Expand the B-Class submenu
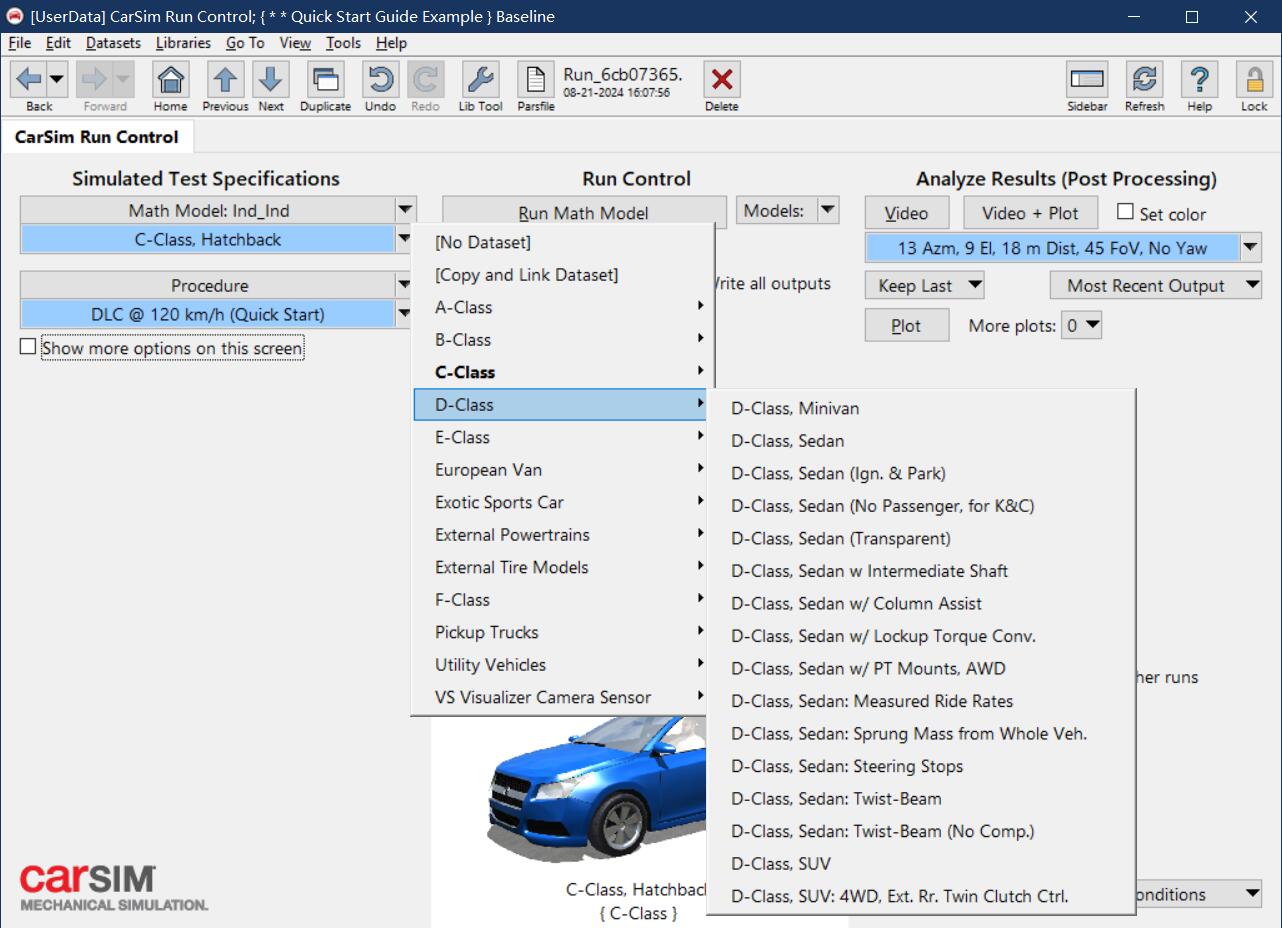1282x928 pixels. (563, 339)
